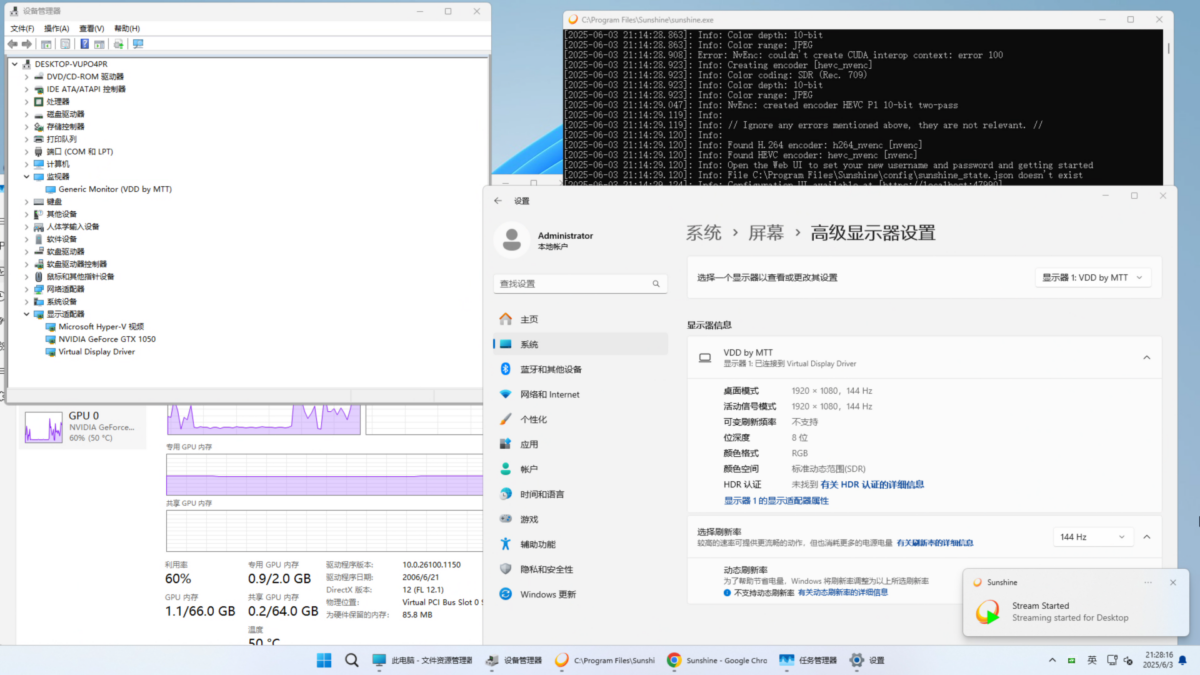The height and width of the screenshot is (675, 1200).
Task: Open the 操作(A) menu in Device Manager
Action: [x=56, y=28]
